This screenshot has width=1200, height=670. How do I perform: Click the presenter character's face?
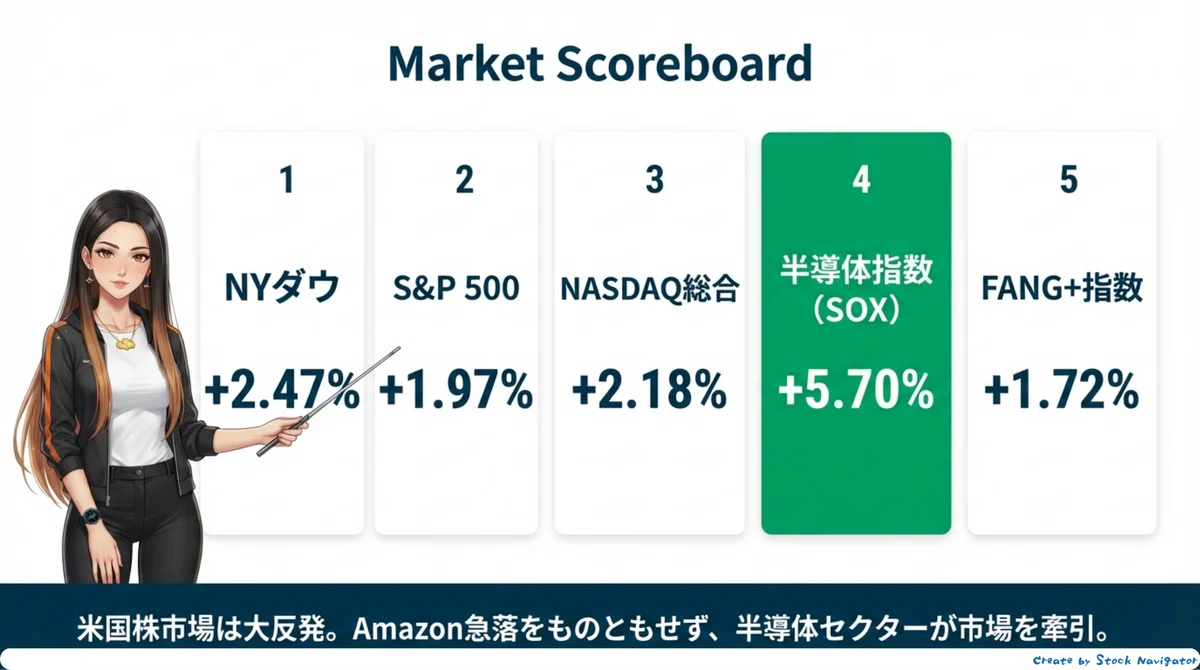pos(119,262)
